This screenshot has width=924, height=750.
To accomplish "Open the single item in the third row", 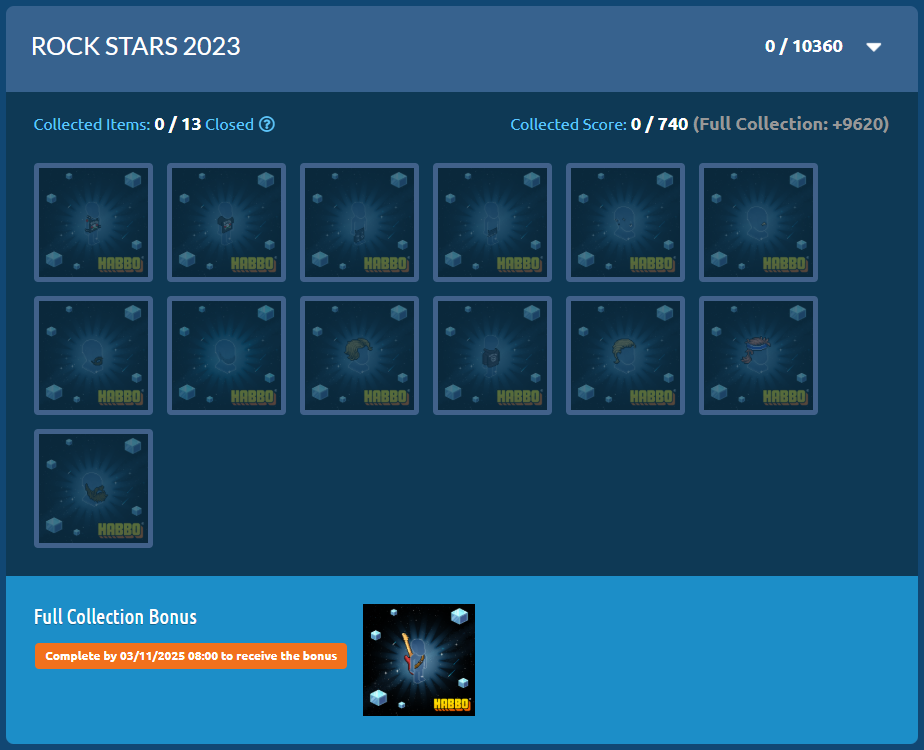I will coord(94,488).
